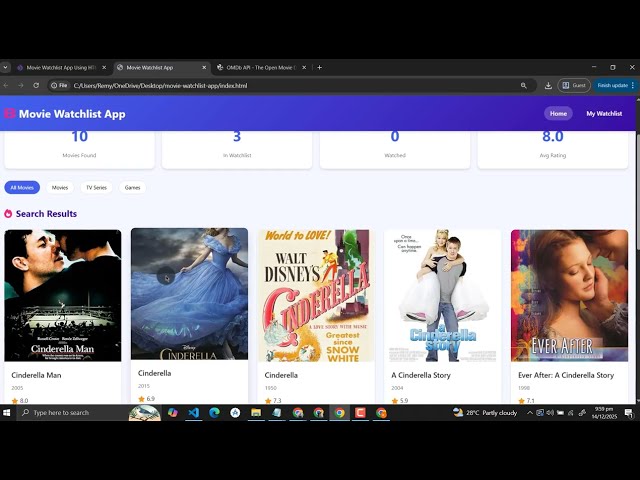Switch to the 'OMDb API' browser tab

coord(261,68)
